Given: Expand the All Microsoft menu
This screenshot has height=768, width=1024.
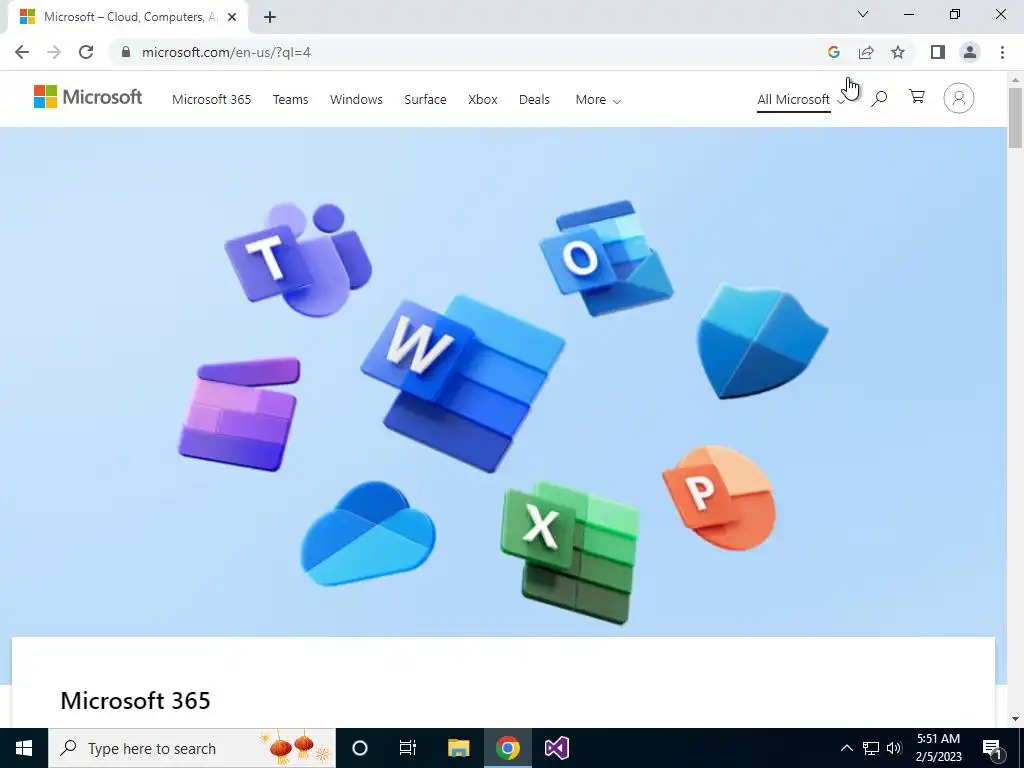Looking at the screenshot, I should 801,100.
